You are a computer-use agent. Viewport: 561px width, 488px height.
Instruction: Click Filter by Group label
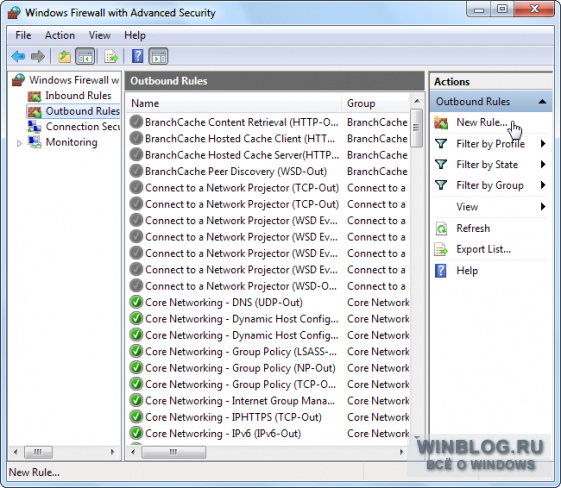pos(490,185)
